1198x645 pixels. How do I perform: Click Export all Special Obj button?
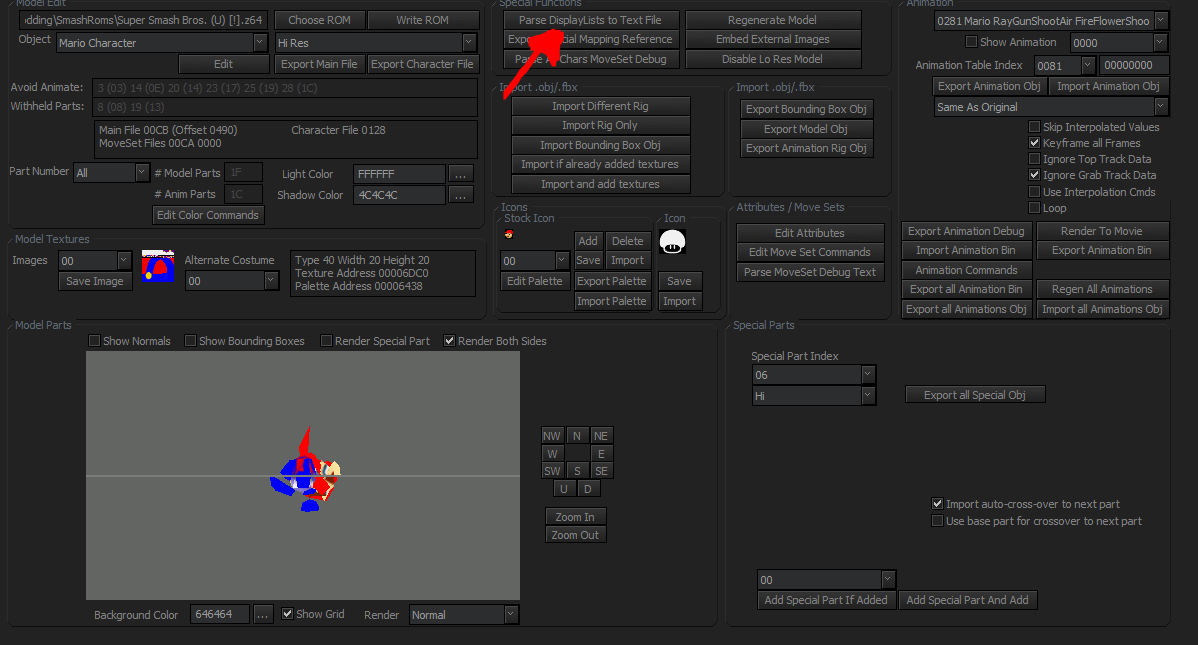975,395
